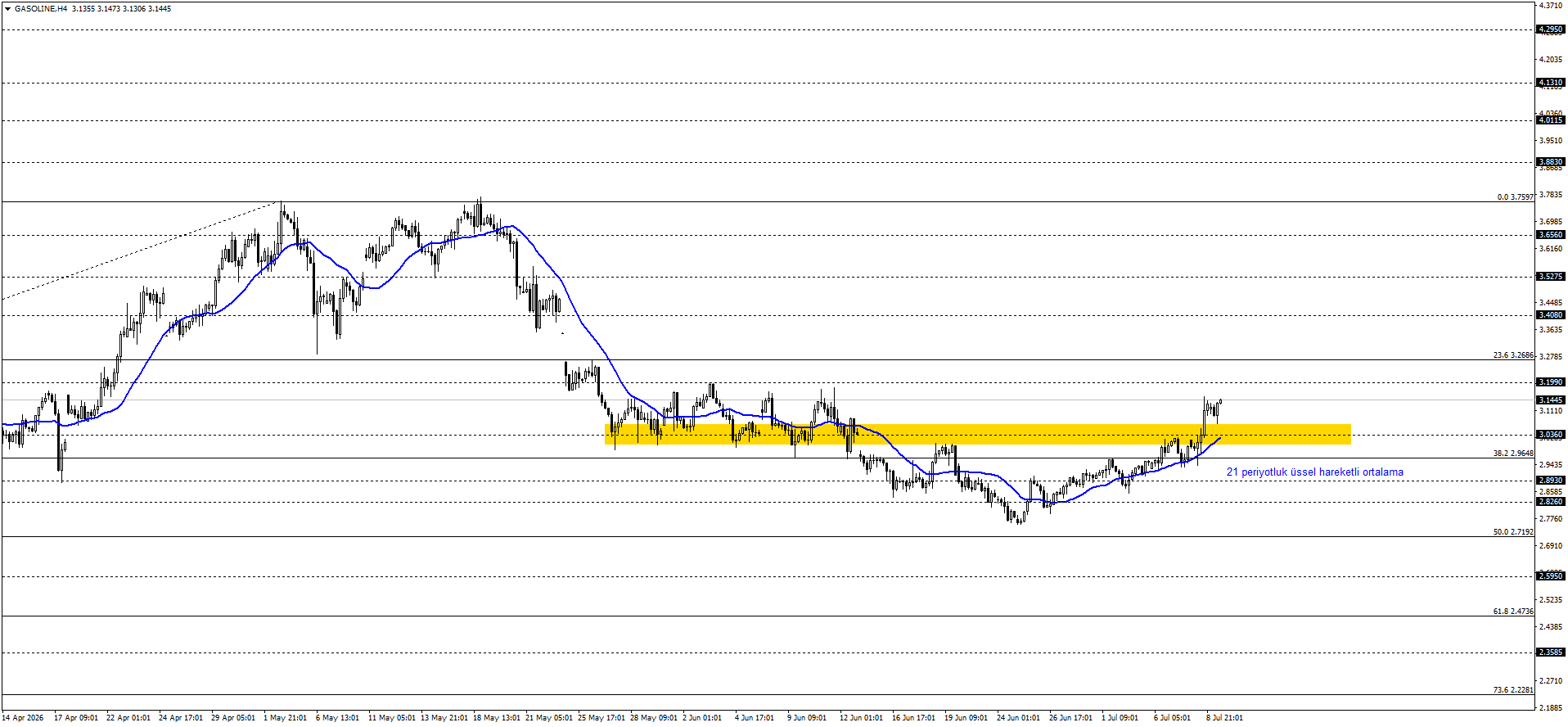Select the Fibonacci 0.0 3.7597 label
Image resolution: width=1568 pixels, height=727 pixels.
point(1515,196)
